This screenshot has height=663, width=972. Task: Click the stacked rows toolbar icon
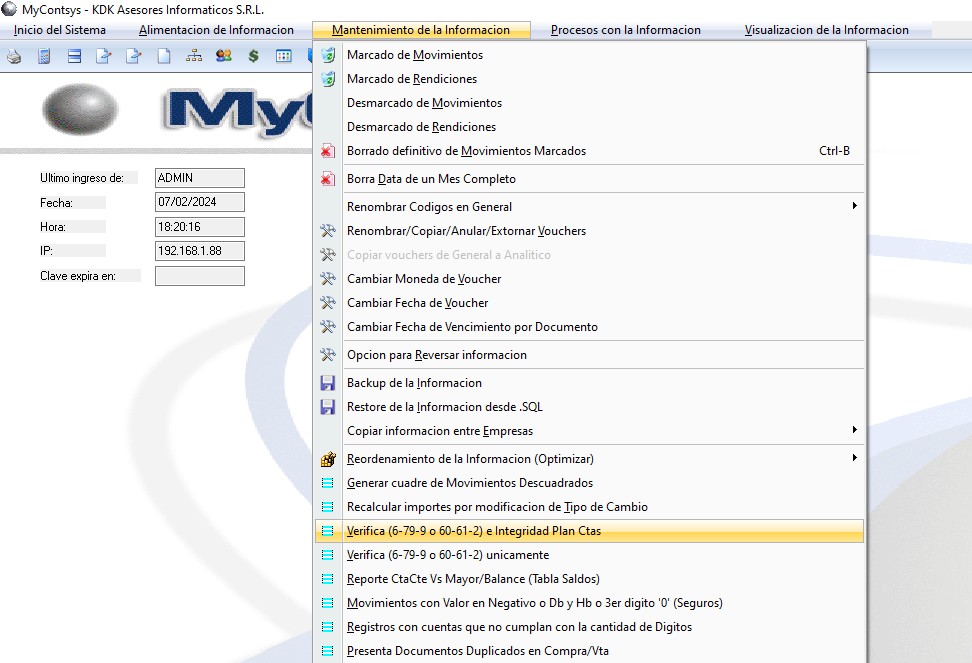coord(74,56)
